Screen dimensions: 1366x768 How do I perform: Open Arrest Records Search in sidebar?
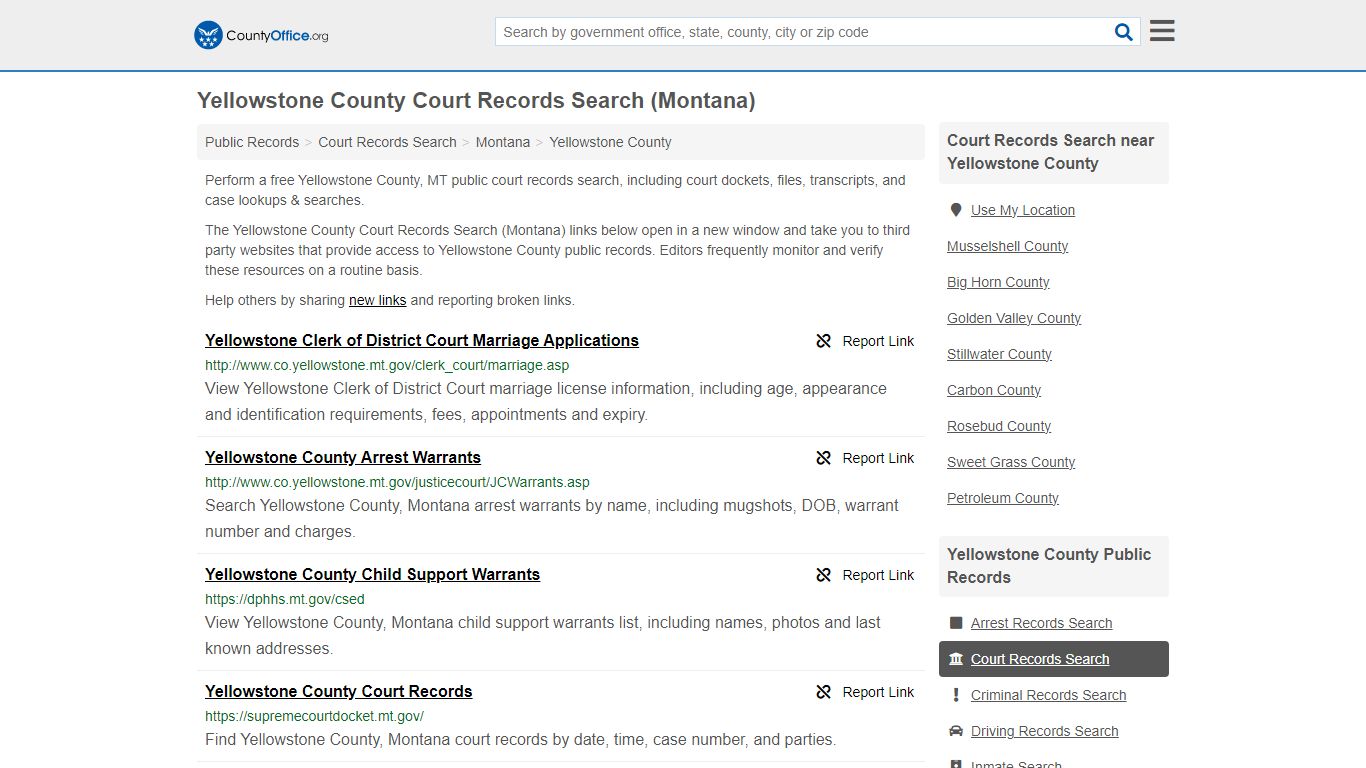coord(1041,623)
